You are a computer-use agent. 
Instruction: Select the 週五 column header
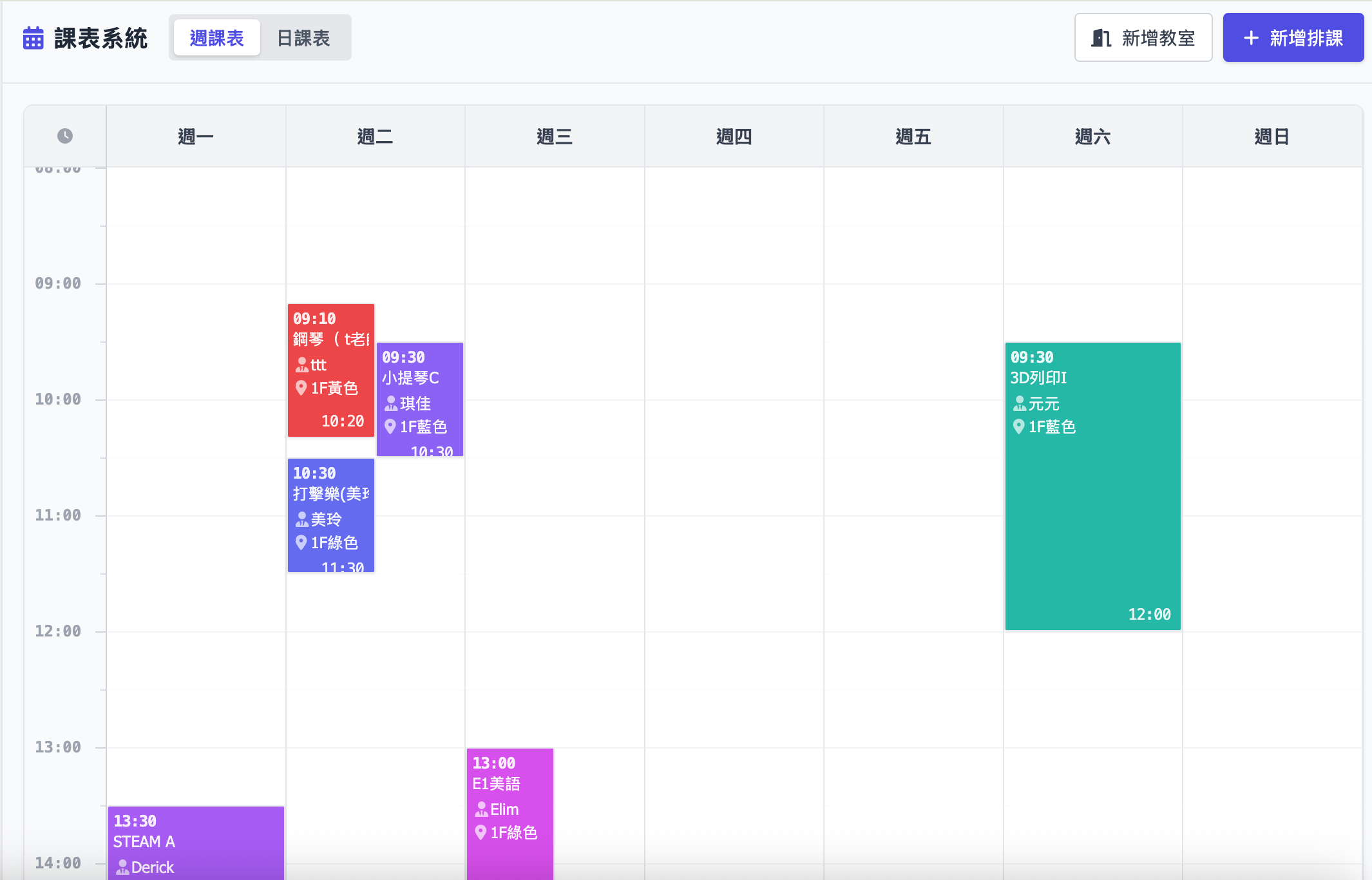pyautogui.click(x=913, y=137)
